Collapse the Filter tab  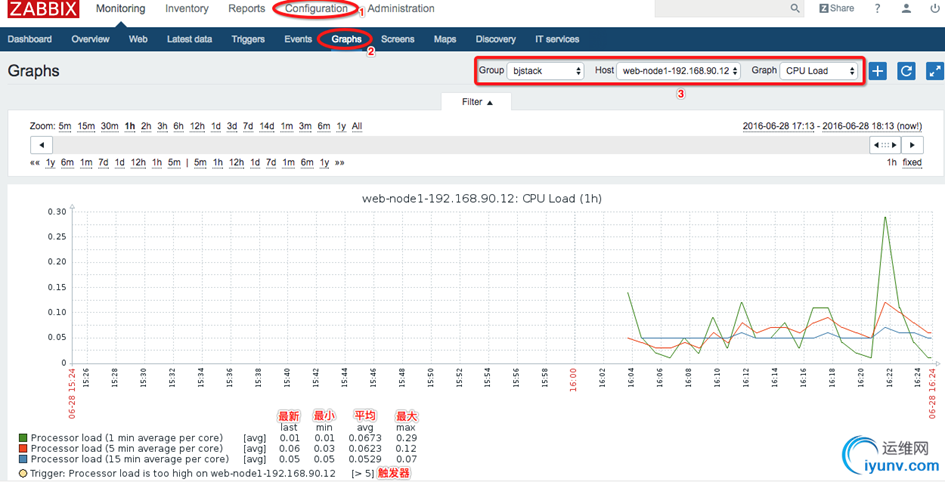[x=477, y=102]
